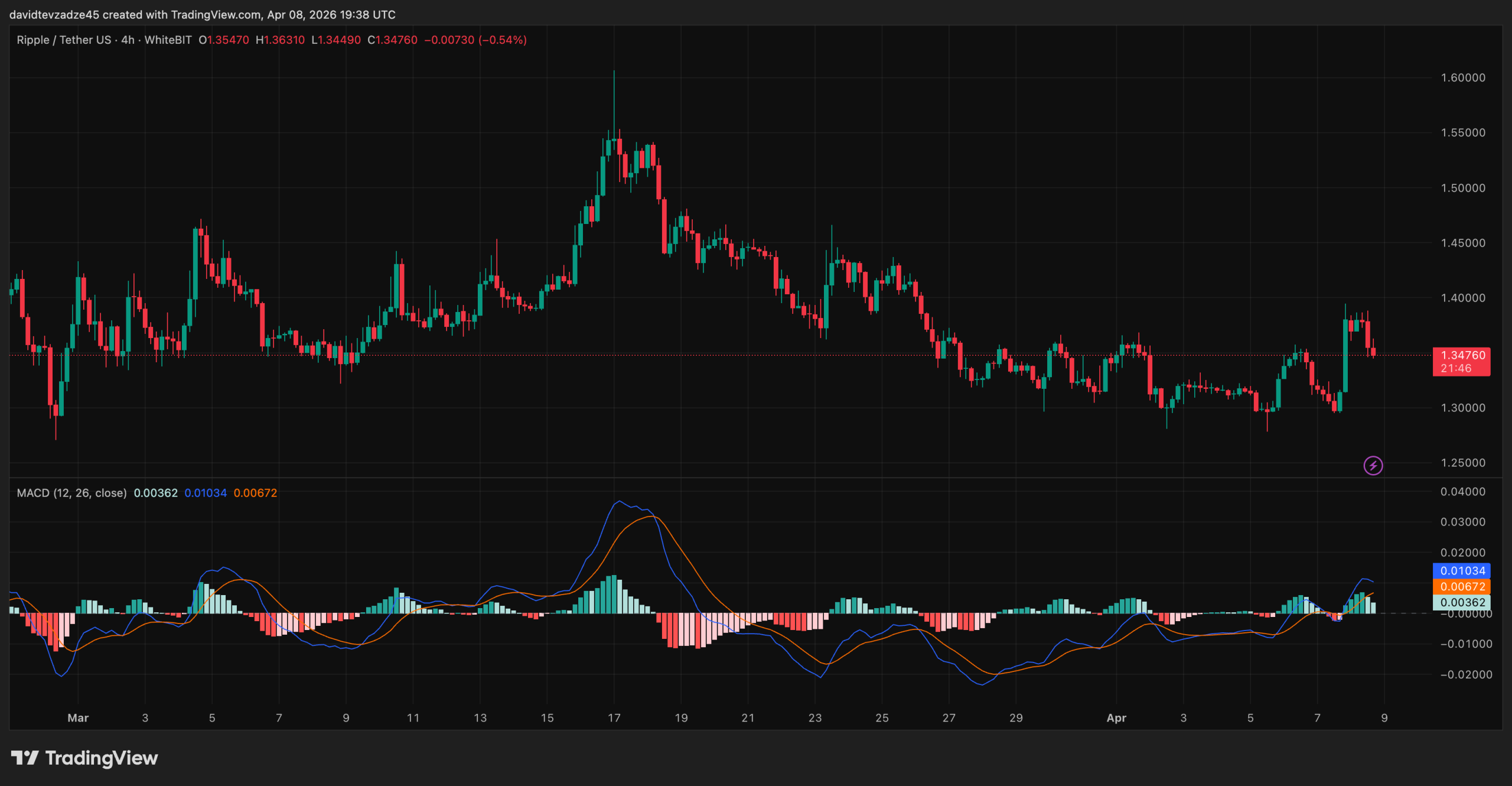
Task: Click the 0.04000 MACD axis label
Action: pos(1462,492)
